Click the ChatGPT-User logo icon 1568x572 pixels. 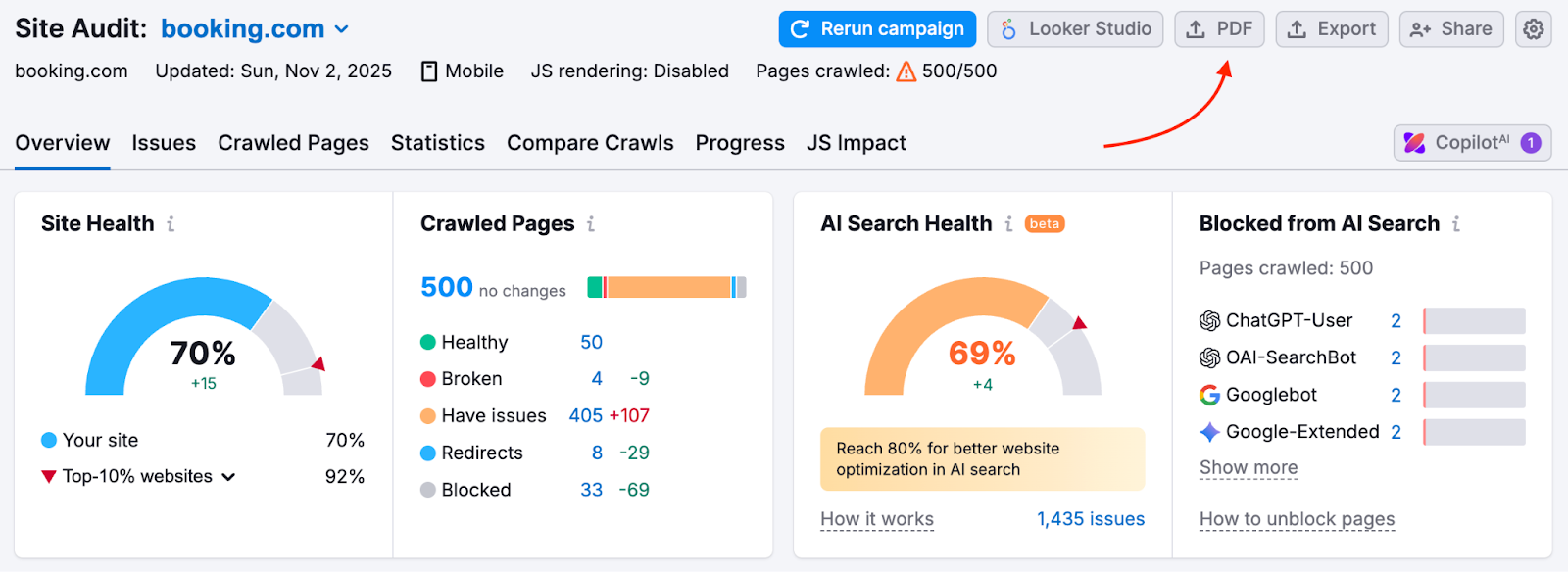pyautogui.click(x=1210, y=321)
